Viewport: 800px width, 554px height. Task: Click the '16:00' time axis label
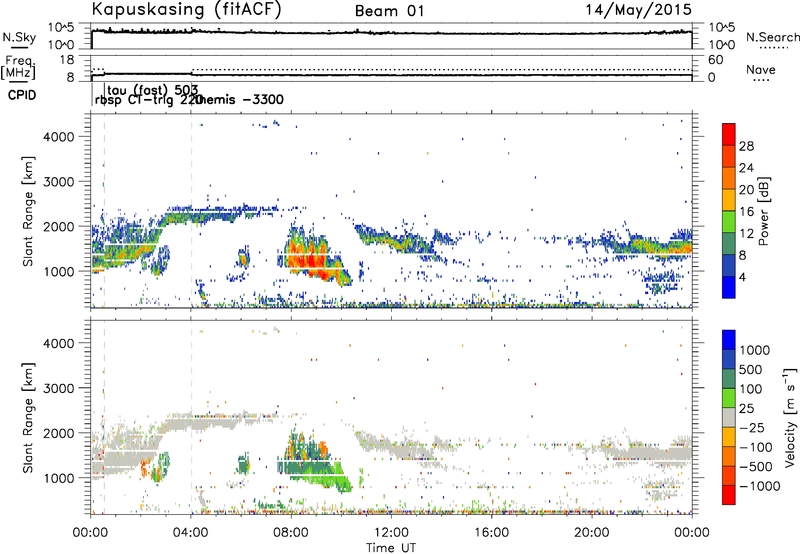pos(491,533)
